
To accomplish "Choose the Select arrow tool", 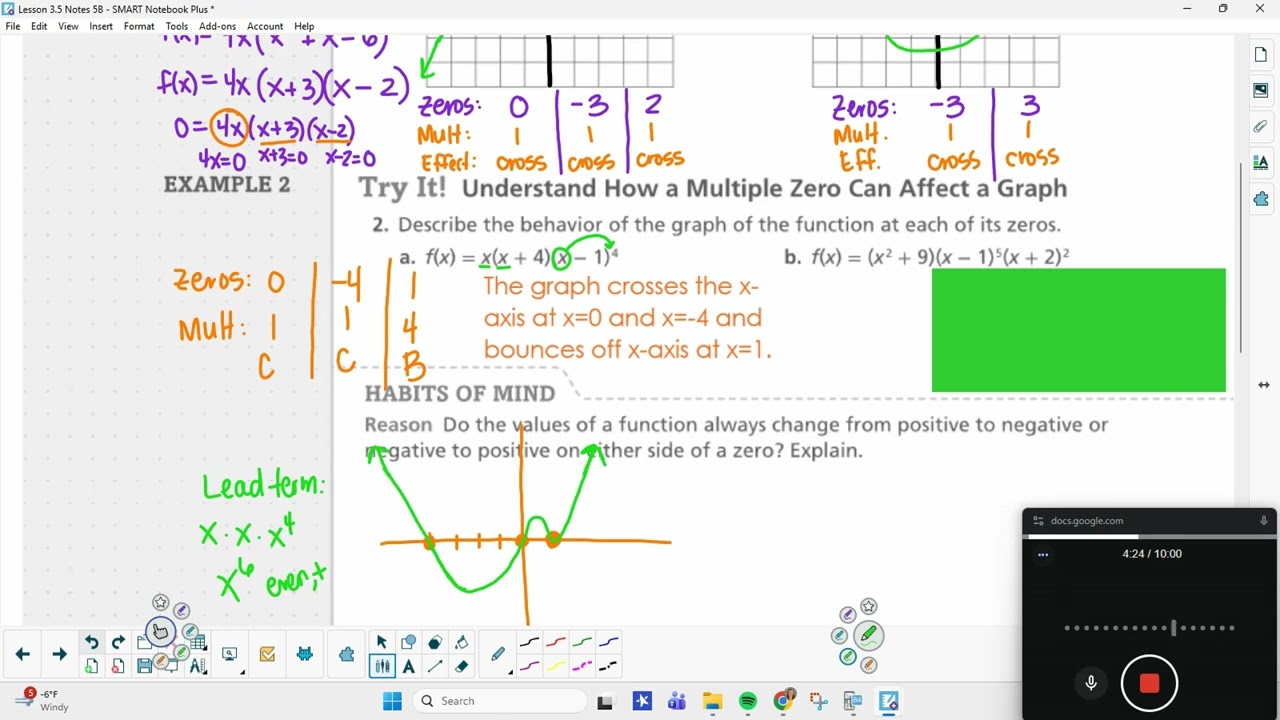I will pos(381,642).
